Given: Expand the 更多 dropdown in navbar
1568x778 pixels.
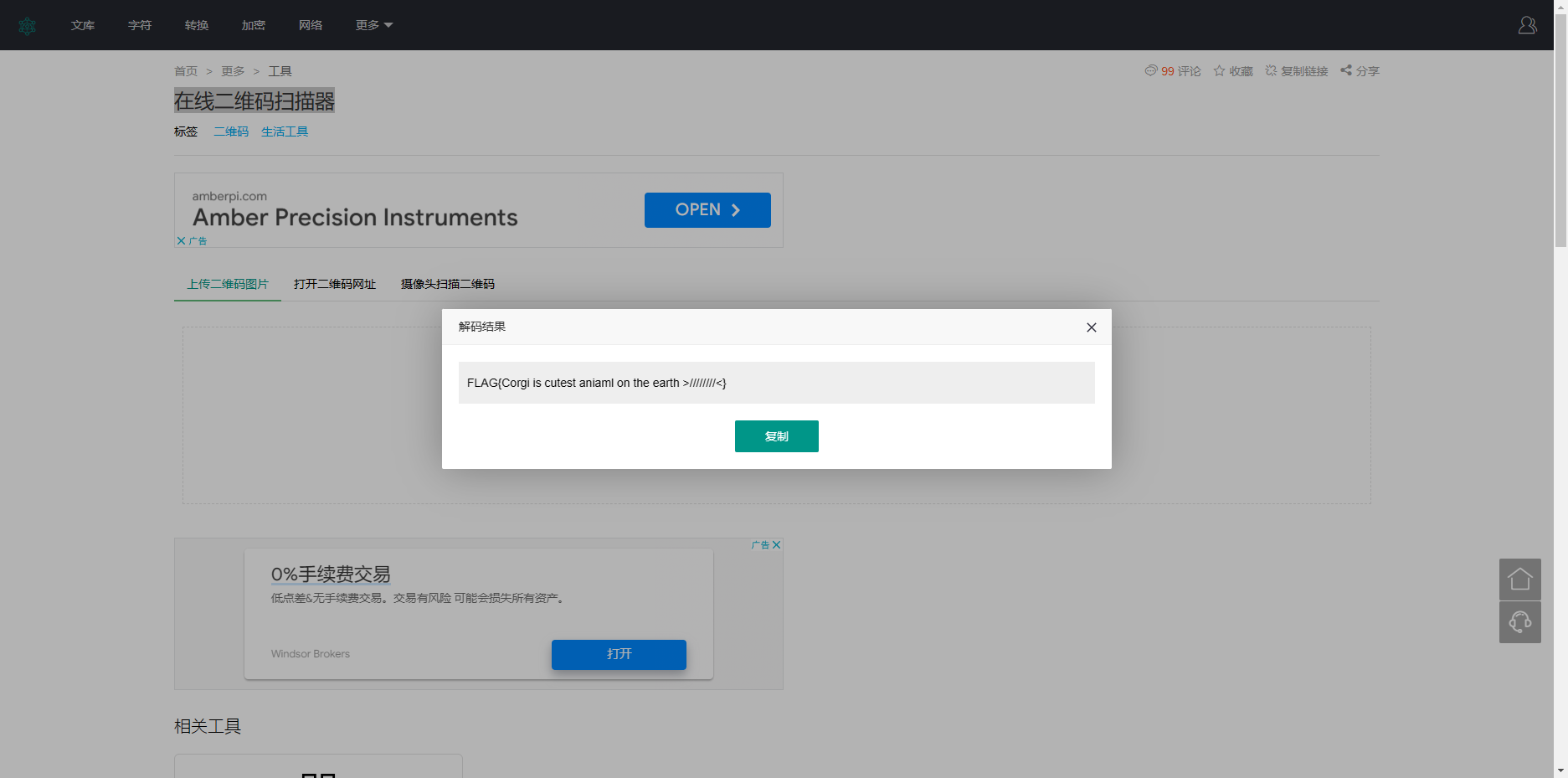Looking at the screenshot, I should (x=374, y=25).
